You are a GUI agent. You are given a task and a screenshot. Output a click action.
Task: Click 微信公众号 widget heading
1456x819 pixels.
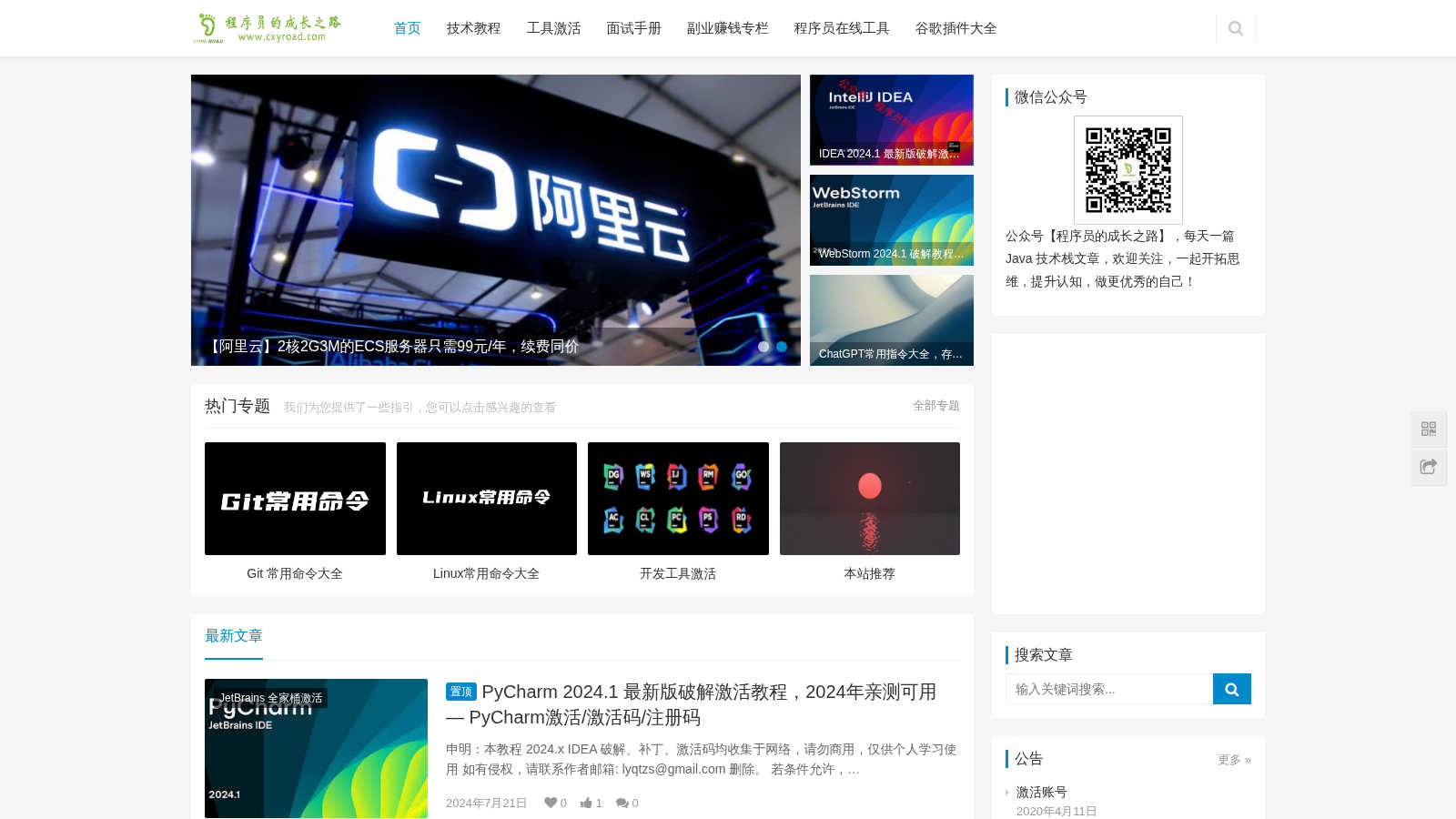[x=1051, y=97]
